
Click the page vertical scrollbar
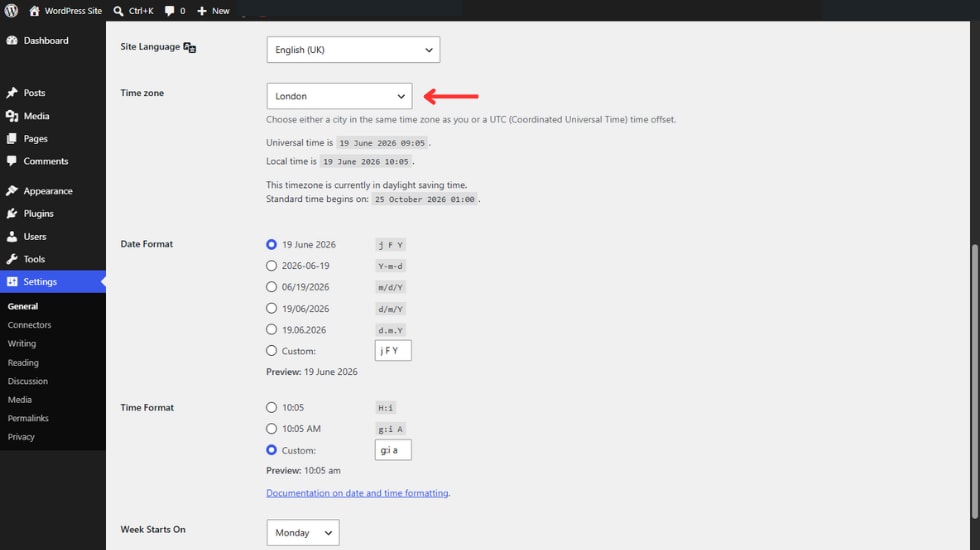click(974, 381)
